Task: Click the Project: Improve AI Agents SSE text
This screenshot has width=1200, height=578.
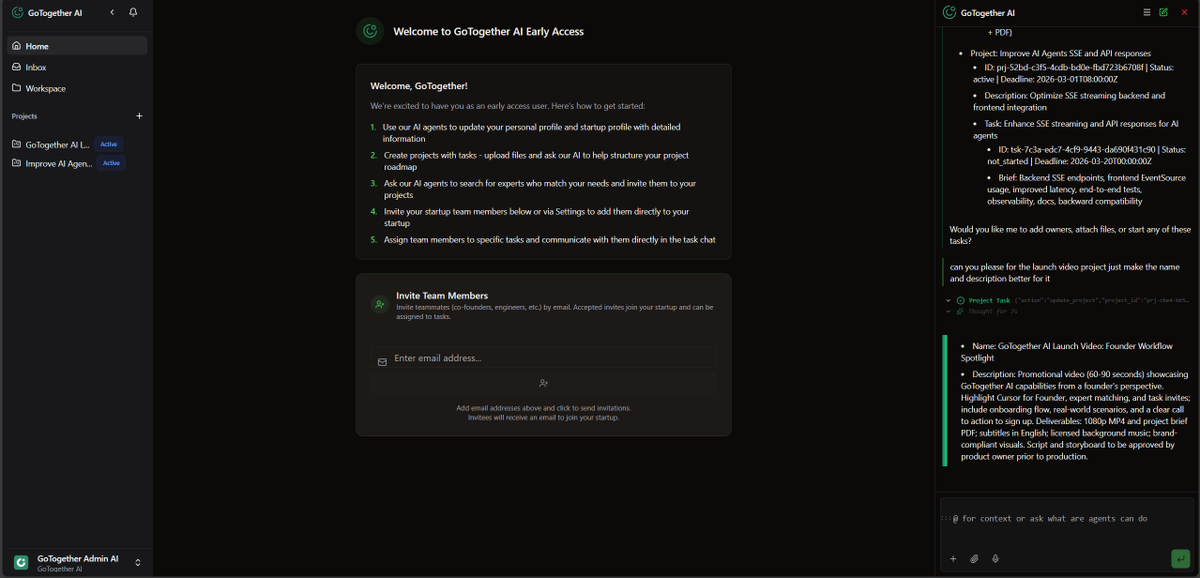Action: pos(1060,53)
